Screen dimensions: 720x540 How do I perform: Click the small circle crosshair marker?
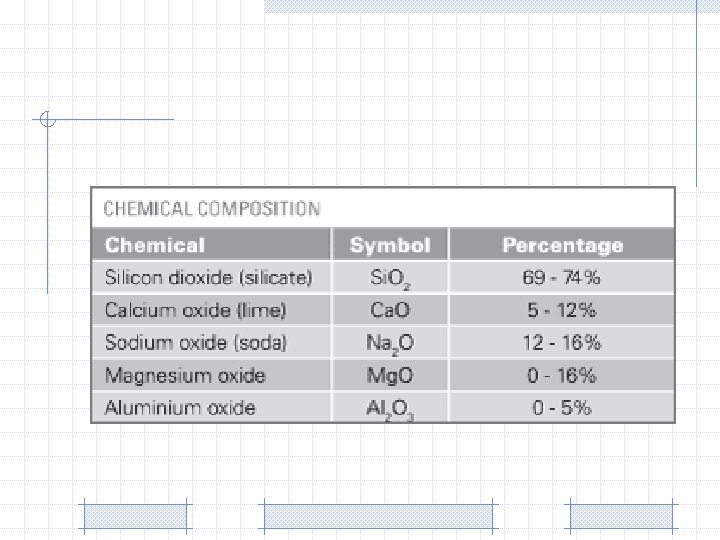tap(47, 120)
